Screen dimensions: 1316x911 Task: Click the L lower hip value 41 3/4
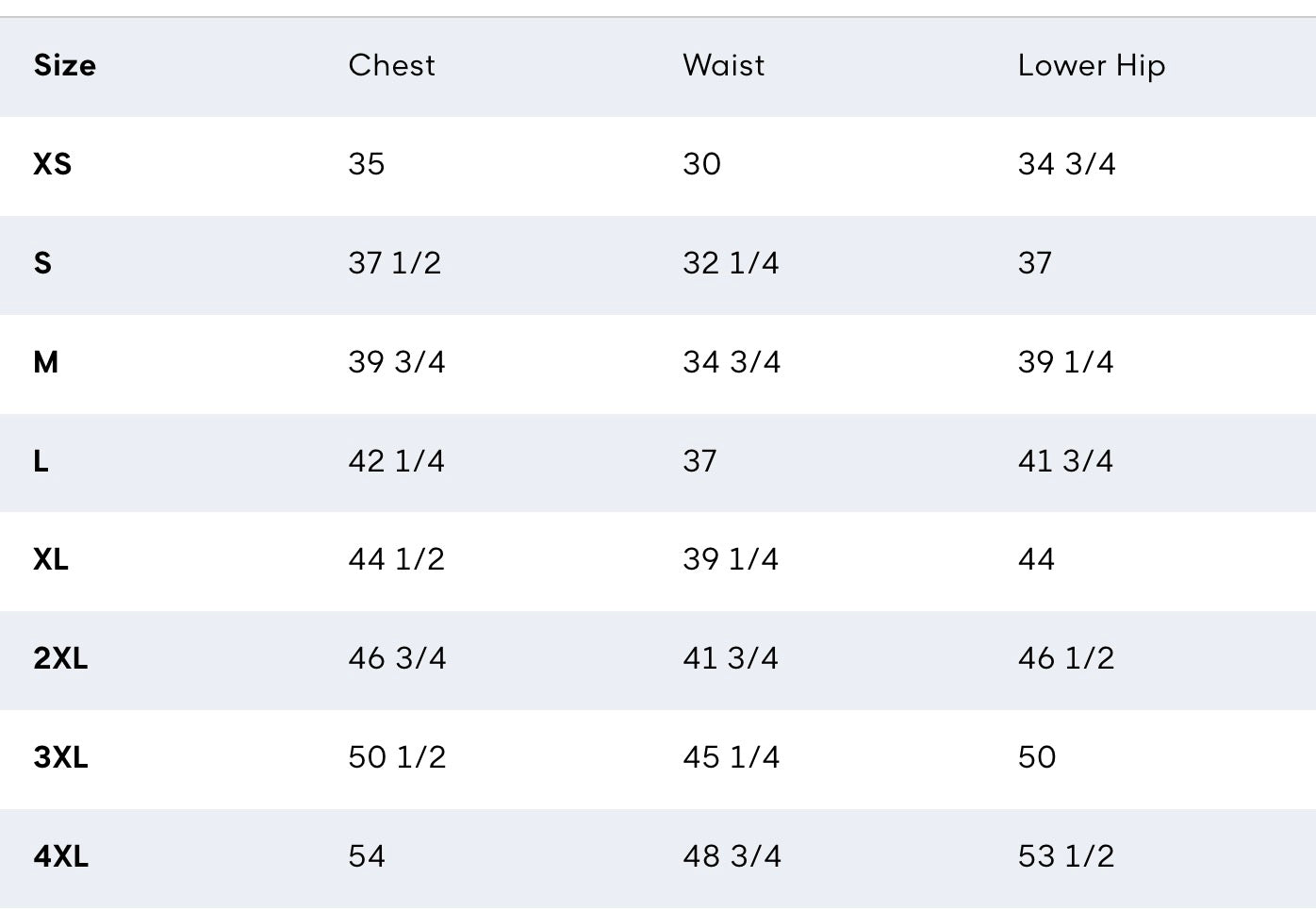(x=1065, y=461)
